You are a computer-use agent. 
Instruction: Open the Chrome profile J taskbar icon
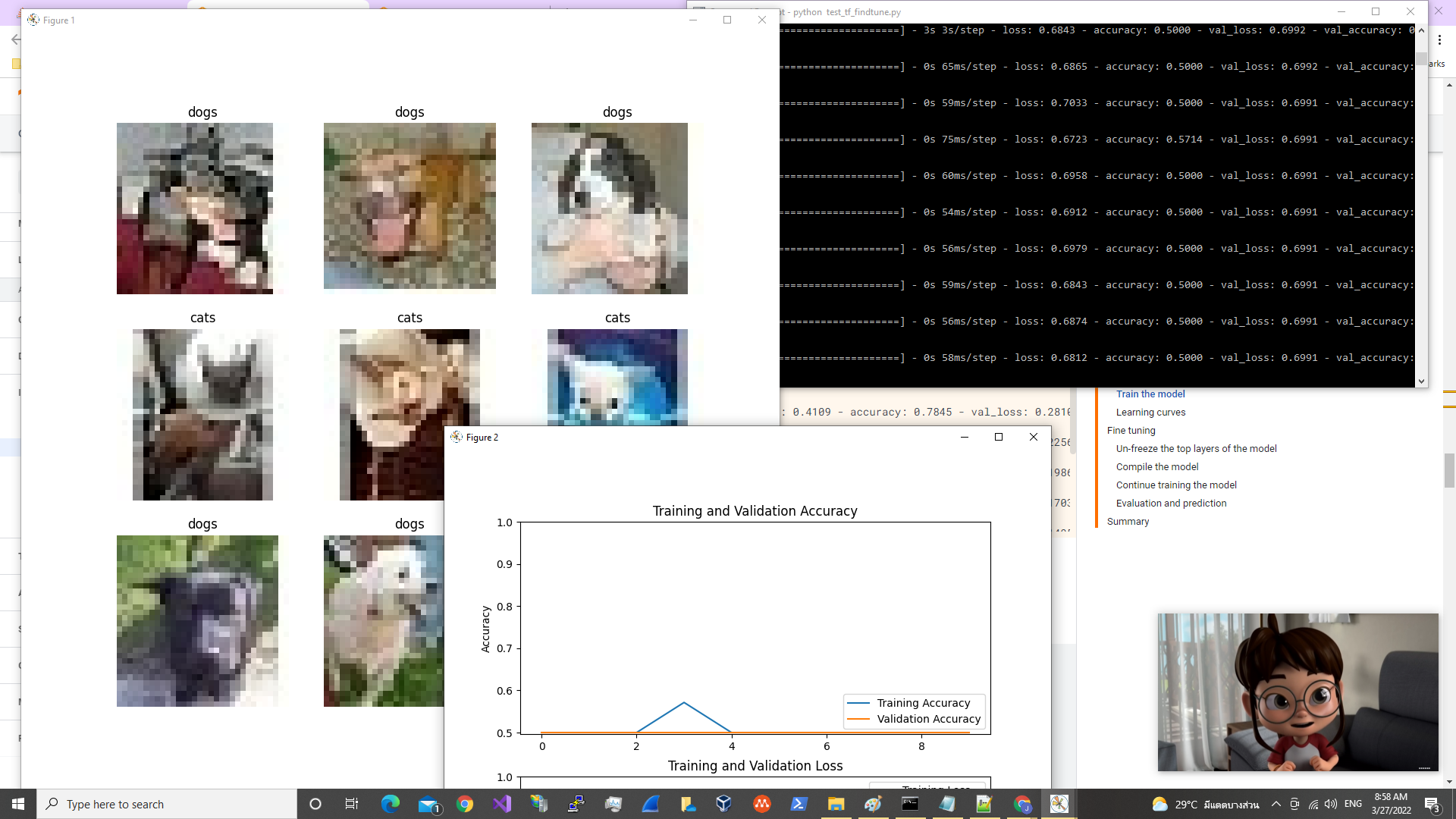1022,804
